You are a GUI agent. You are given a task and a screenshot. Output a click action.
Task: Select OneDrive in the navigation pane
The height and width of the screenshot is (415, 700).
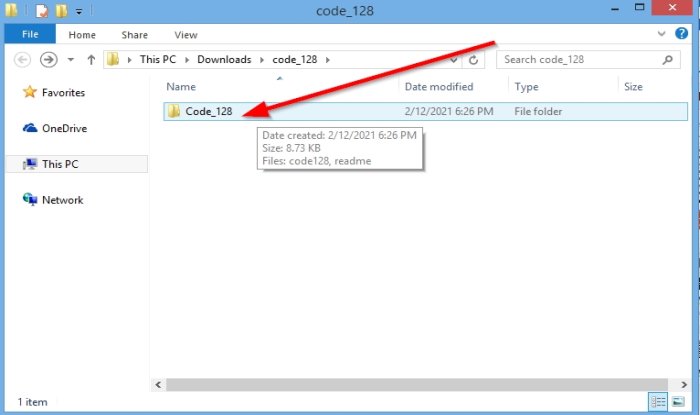click(x=64, y=128)
